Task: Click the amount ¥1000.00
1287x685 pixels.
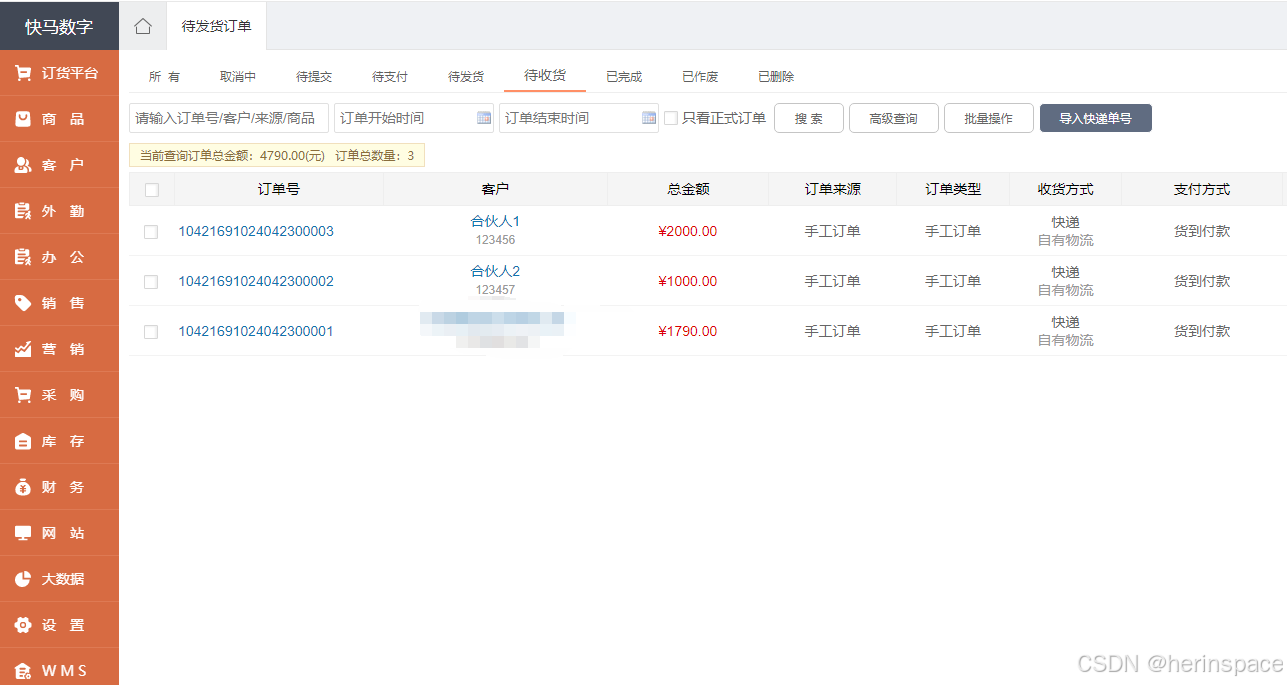Action: [688, 282]
